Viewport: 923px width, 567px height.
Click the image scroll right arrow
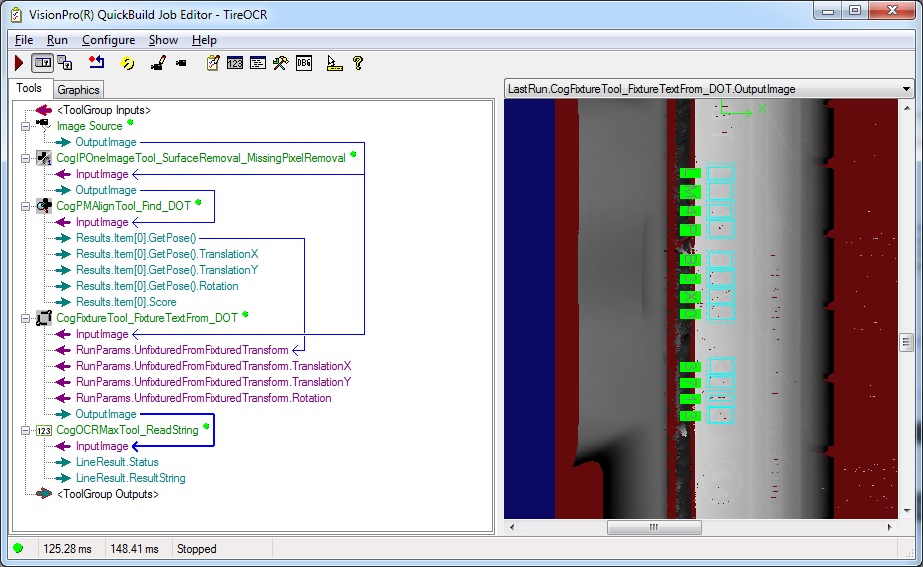(x=889, y=527)
